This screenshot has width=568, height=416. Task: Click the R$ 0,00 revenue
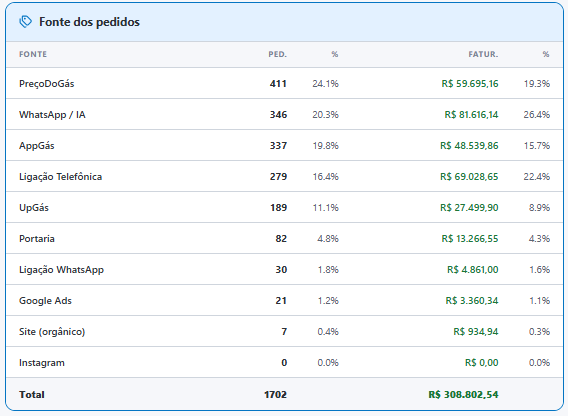pos(481,363)
